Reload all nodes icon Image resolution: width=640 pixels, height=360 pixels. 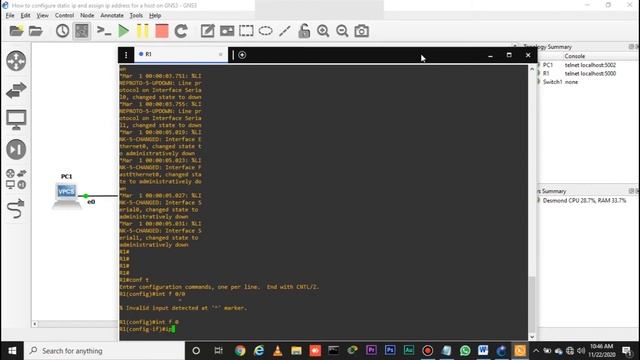pyautogui.click(x=181, y=31)
